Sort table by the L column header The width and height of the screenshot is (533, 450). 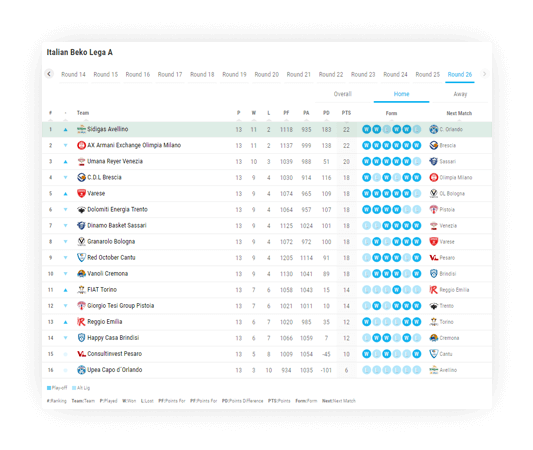pyautogui.click(x=269, y=113)
